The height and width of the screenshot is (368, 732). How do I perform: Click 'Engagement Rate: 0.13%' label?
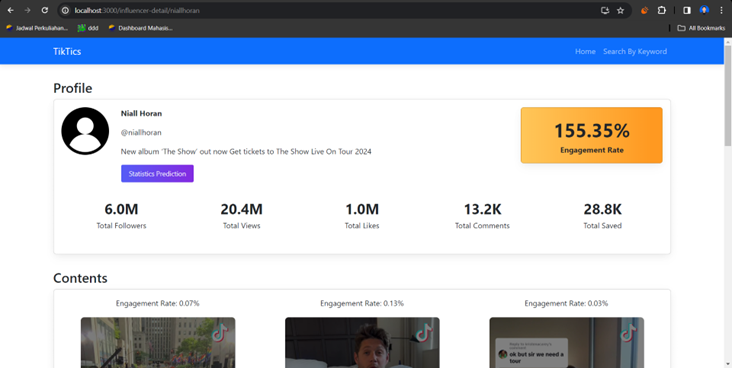[362, 304]
